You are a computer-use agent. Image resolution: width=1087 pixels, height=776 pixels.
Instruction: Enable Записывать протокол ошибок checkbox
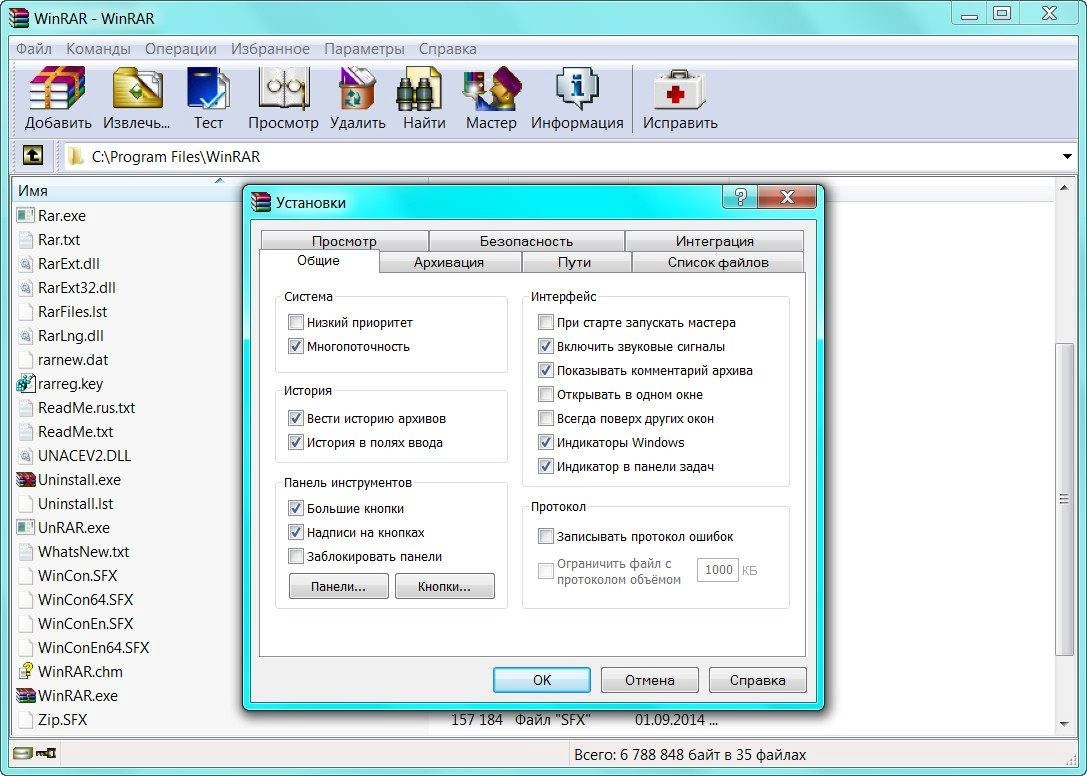tap(546, 536)
